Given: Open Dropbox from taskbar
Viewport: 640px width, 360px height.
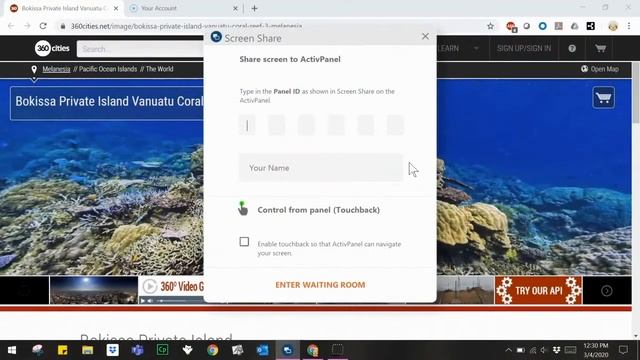Looking at the screenshot, I should 113,350.
